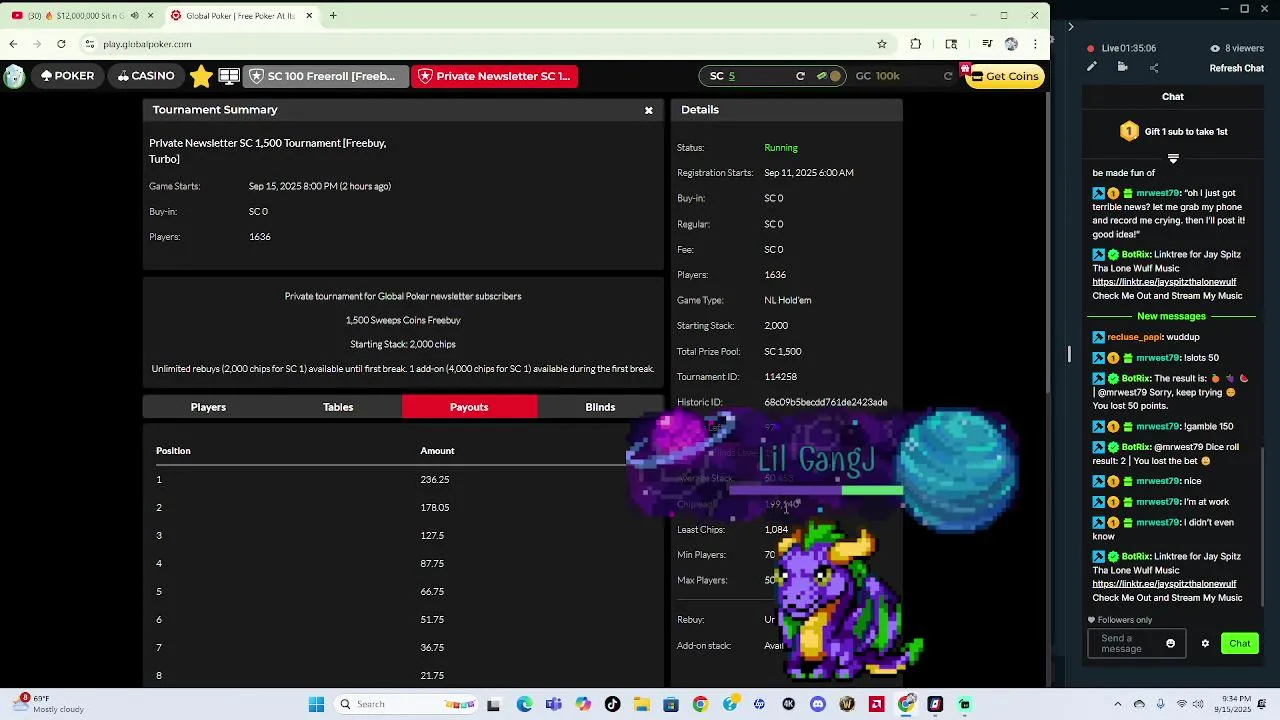Image resolution: width=1280 pixels, height=720 pixels.
Task: Refresh the GC balance
Action: pos(948,76)
